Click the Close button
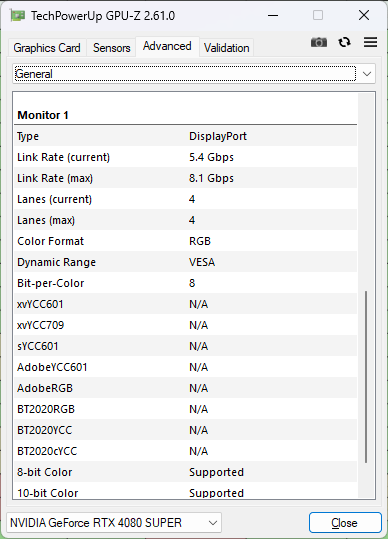 (345, 523)
